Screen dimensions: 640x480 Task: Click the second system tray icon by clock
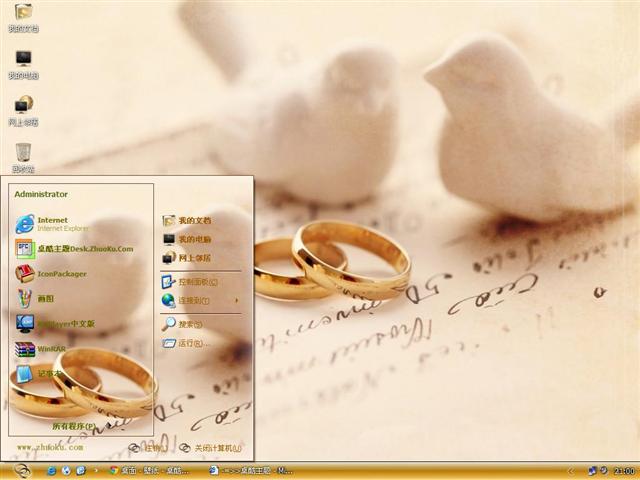(604, 471)
